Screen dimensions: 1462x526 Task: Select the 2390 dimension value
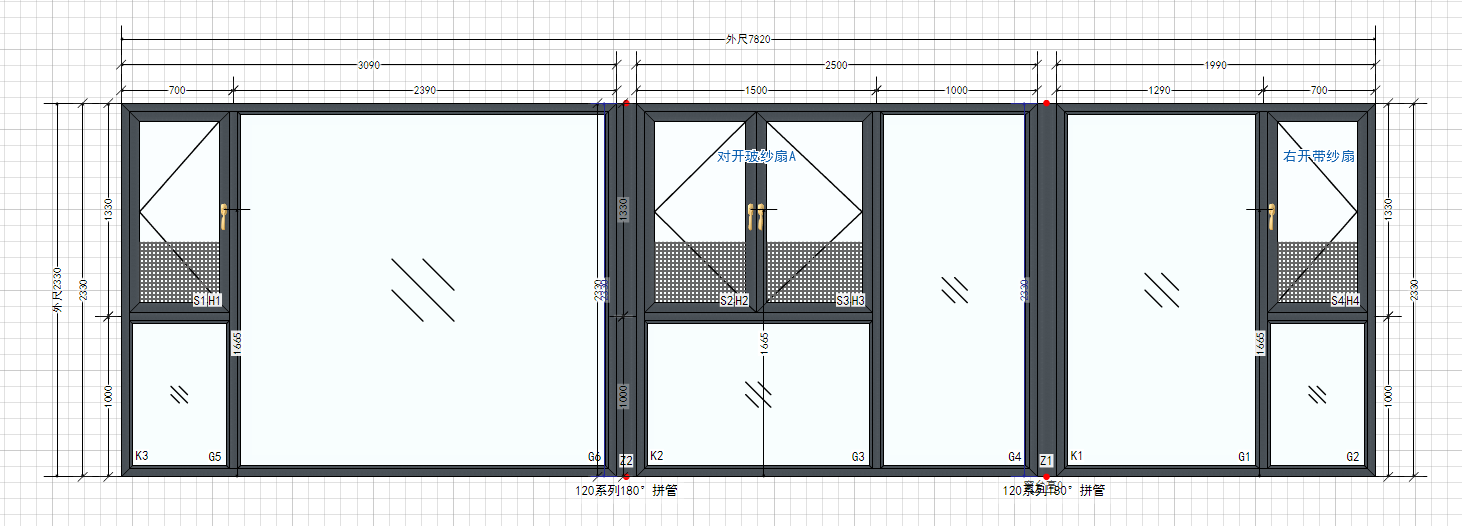tap(425, 90)
